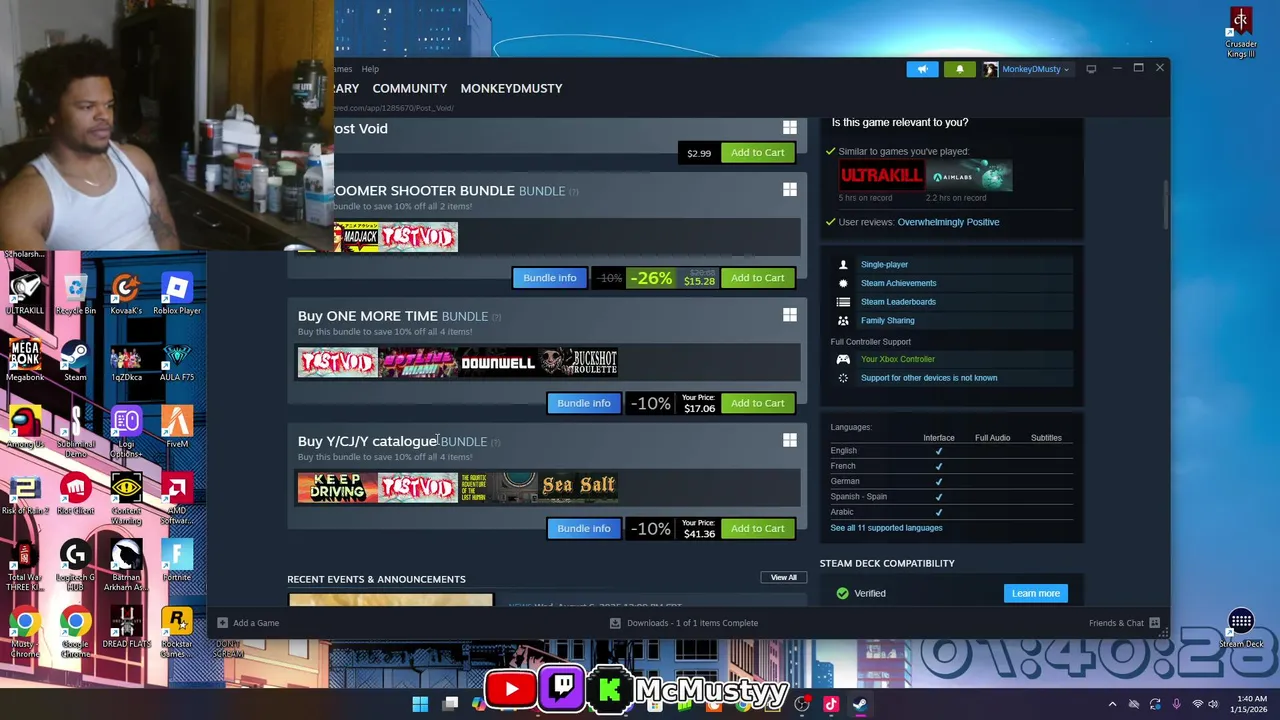
Task: Open the Steam notifications bell
Action: click(x=960, y=69)
